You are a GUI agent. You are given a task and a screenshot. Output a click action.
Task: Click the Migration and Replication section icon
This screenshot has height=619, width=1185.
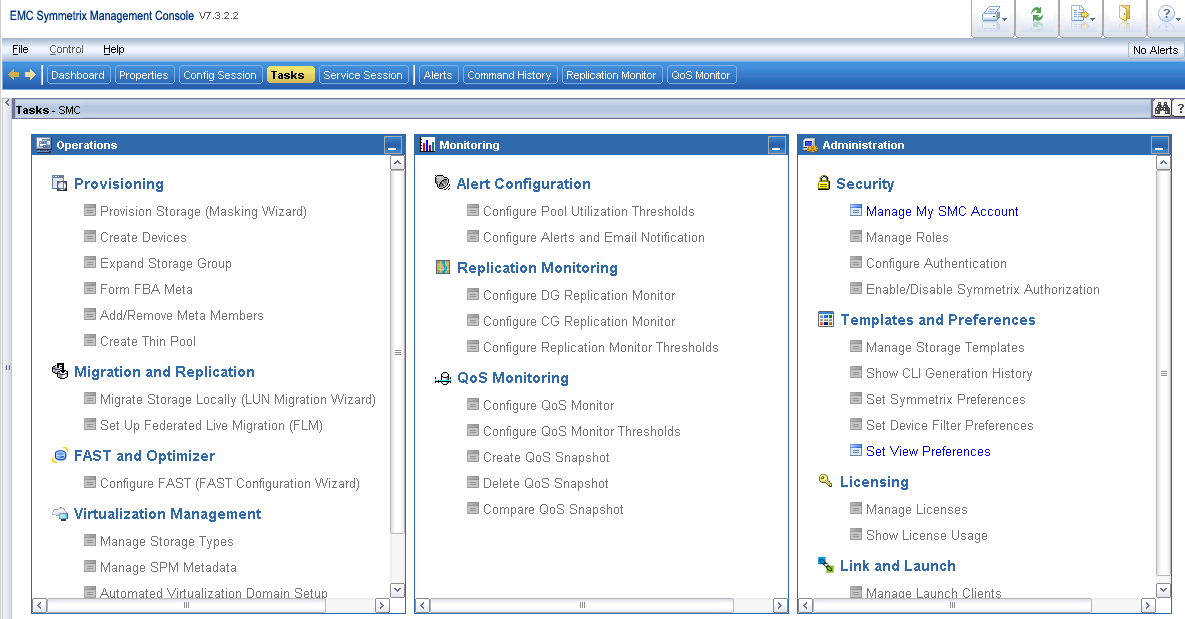pyautogui.click(x=60, y=371)
